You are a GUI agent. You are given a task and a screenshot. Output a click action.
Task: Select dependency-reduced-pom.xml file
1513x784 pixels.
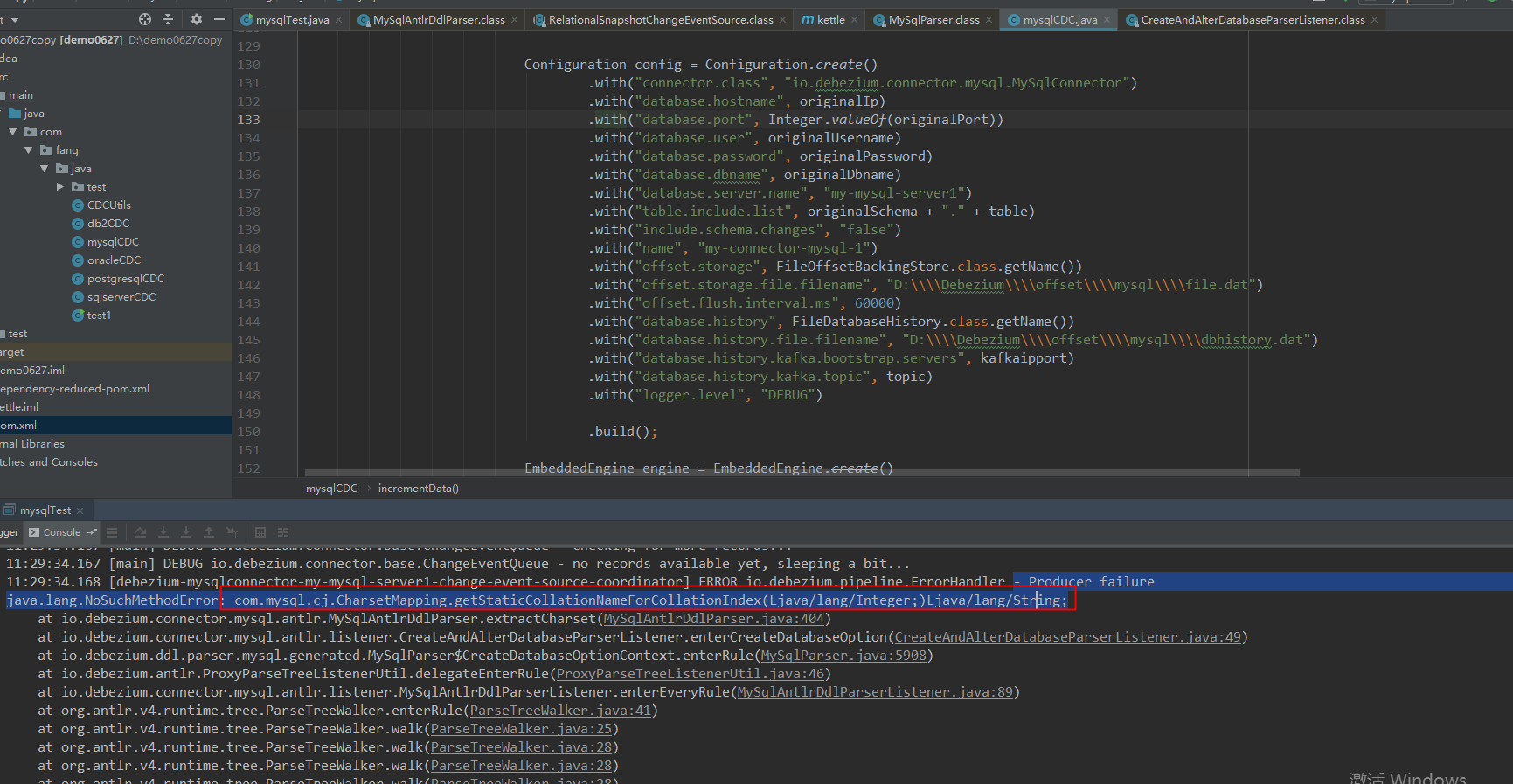tap(75, 389)
